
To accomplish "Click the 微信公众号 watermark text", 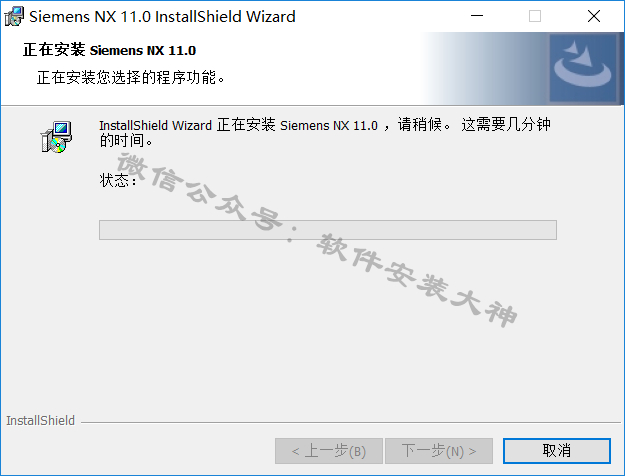I will coord(199,191).
